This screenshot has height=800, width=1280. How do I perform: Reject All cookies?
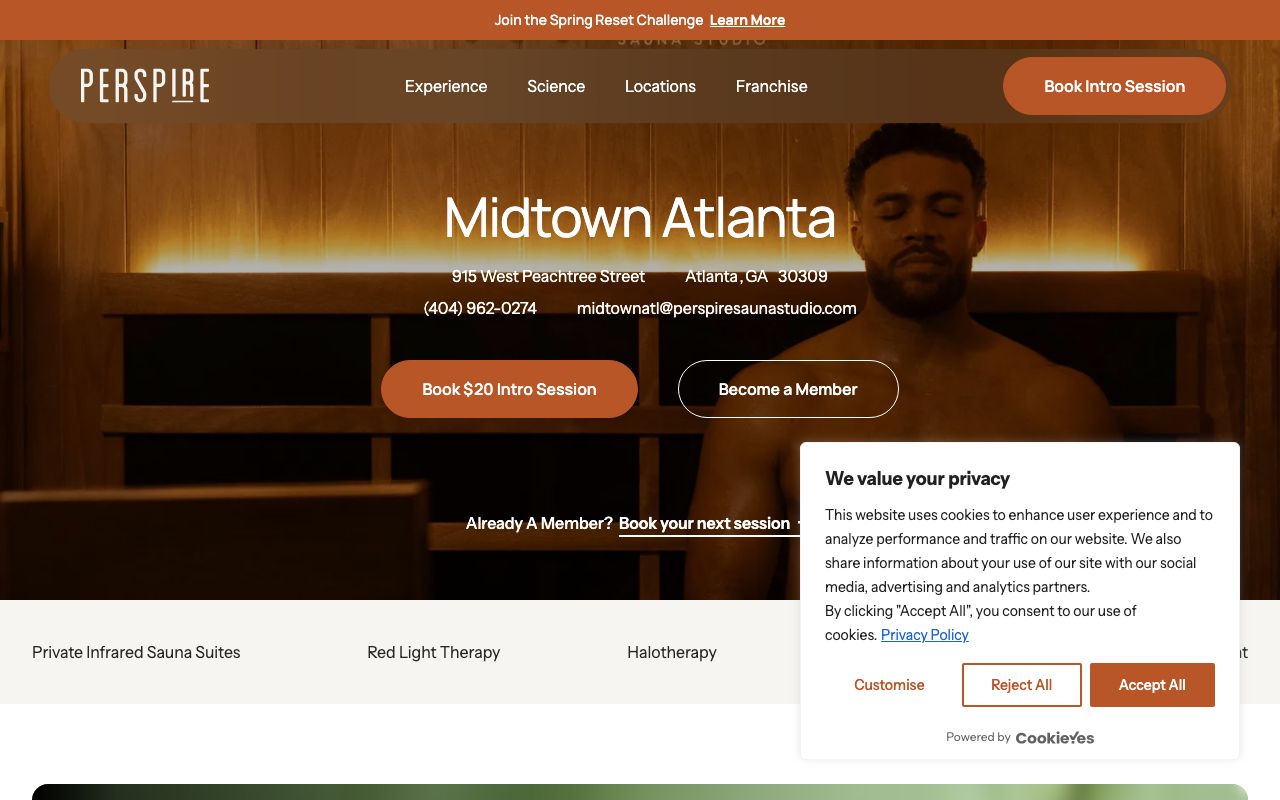(x=1022, y=685)
